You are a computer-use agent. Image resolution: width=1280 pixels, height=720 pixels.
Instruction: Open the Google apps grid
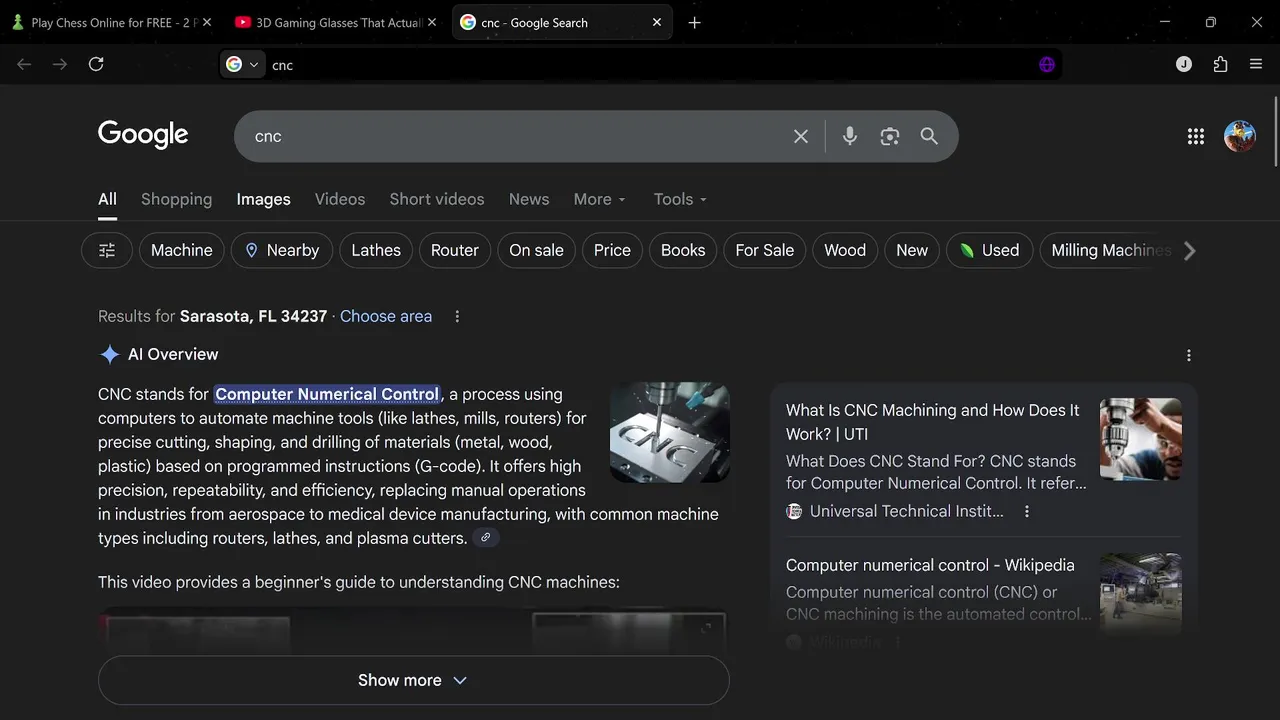coord(1196,136)
